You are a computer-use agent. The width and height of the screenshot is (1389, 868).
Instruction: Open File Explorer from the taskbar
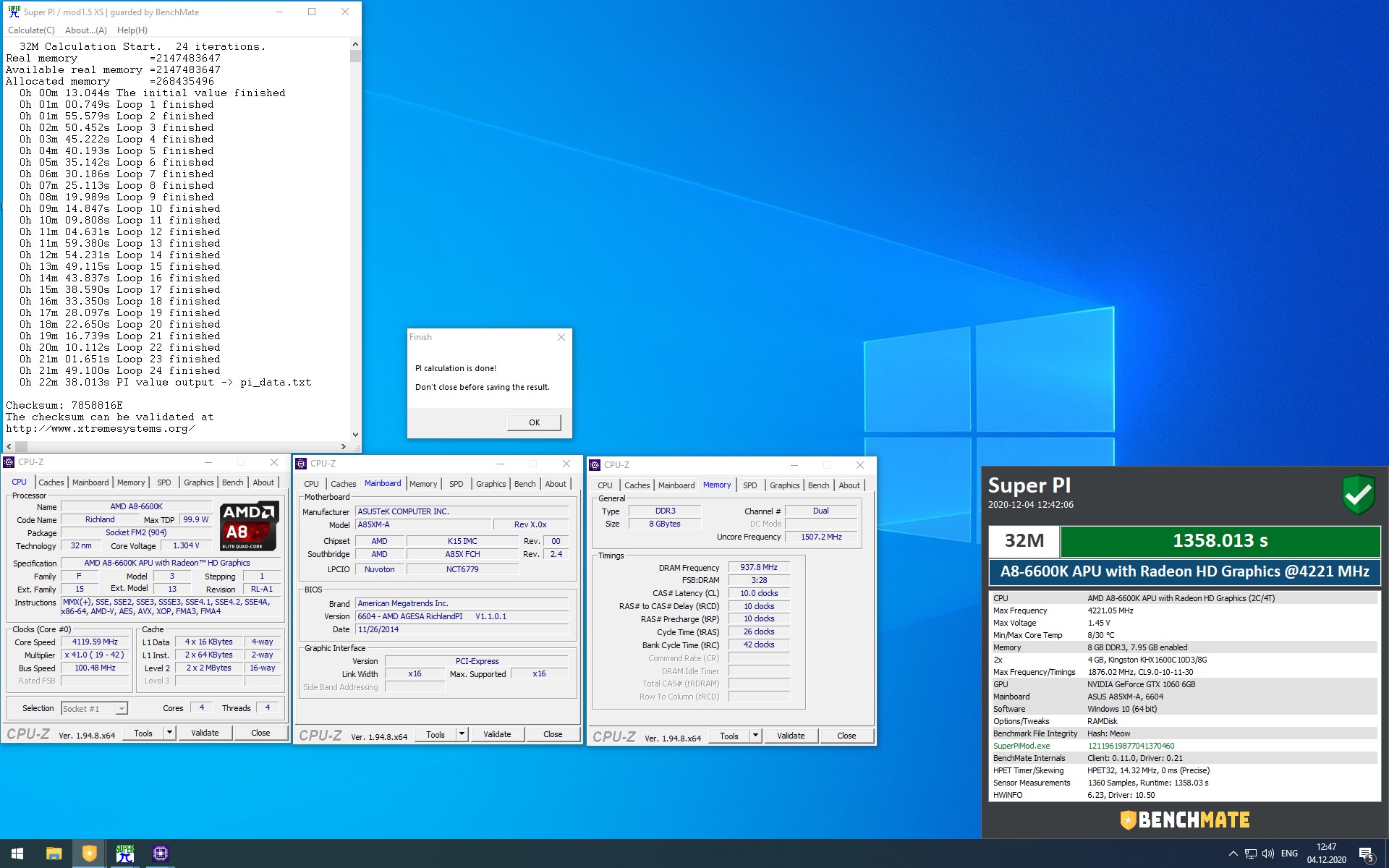tap(54, 854)
